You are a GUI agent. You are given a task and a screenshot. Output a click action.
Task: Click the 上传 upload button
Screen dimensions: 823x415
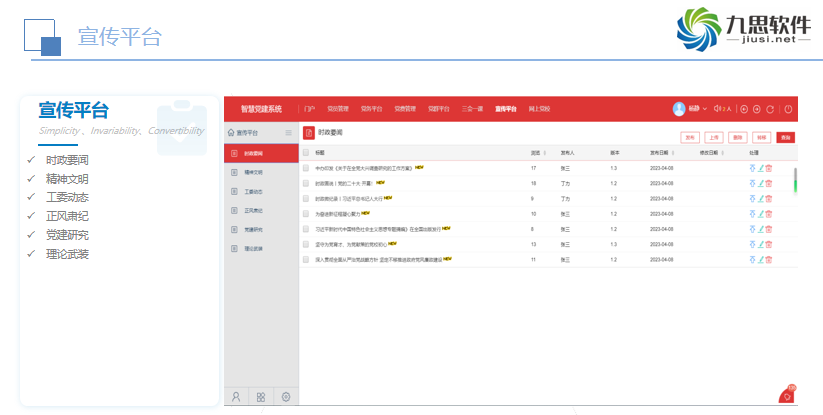click(714, 137)
